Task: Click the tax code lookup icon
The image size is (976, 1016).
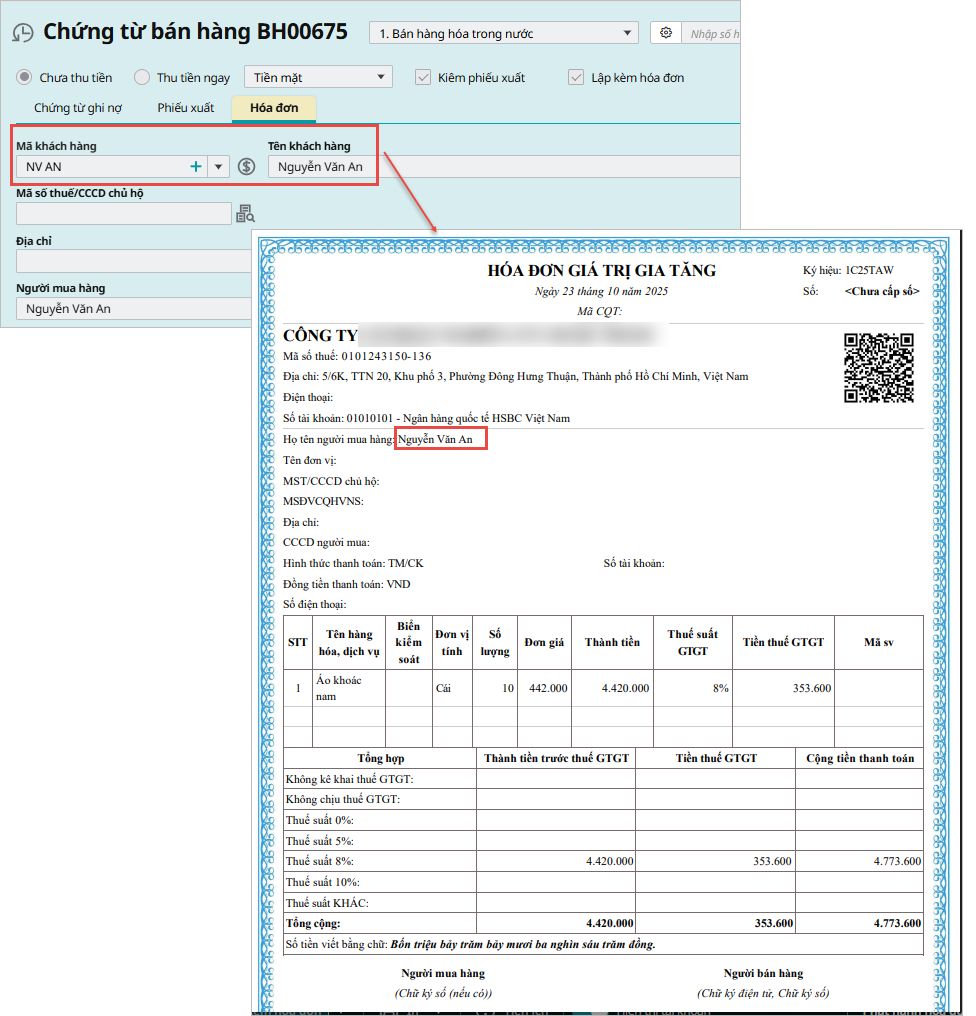Action: (x=245, y=213)
